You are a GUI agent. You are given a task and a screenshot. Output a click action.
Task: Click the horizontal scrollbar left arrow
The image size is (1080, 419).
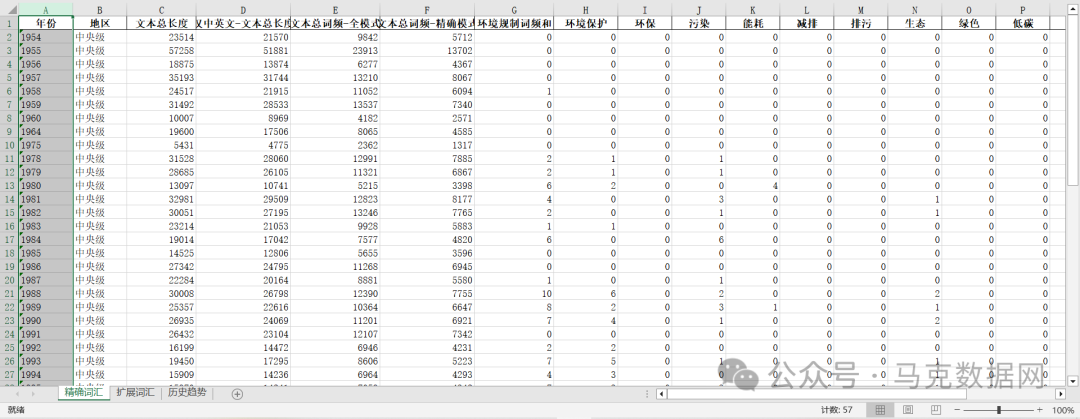tap(661, 394)
